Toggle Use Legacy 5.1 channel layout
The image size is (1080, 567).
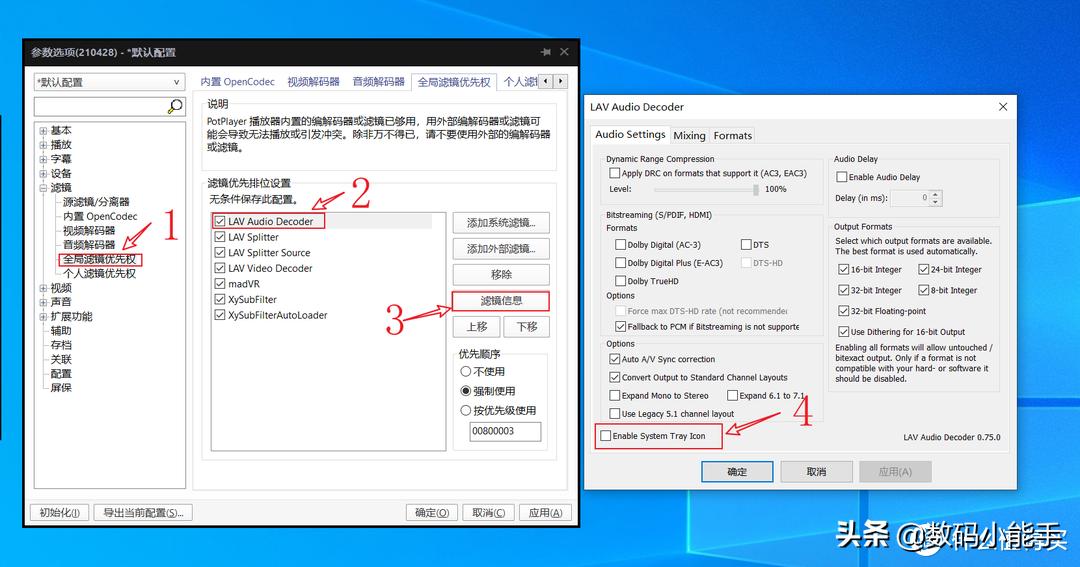(614, 413)
